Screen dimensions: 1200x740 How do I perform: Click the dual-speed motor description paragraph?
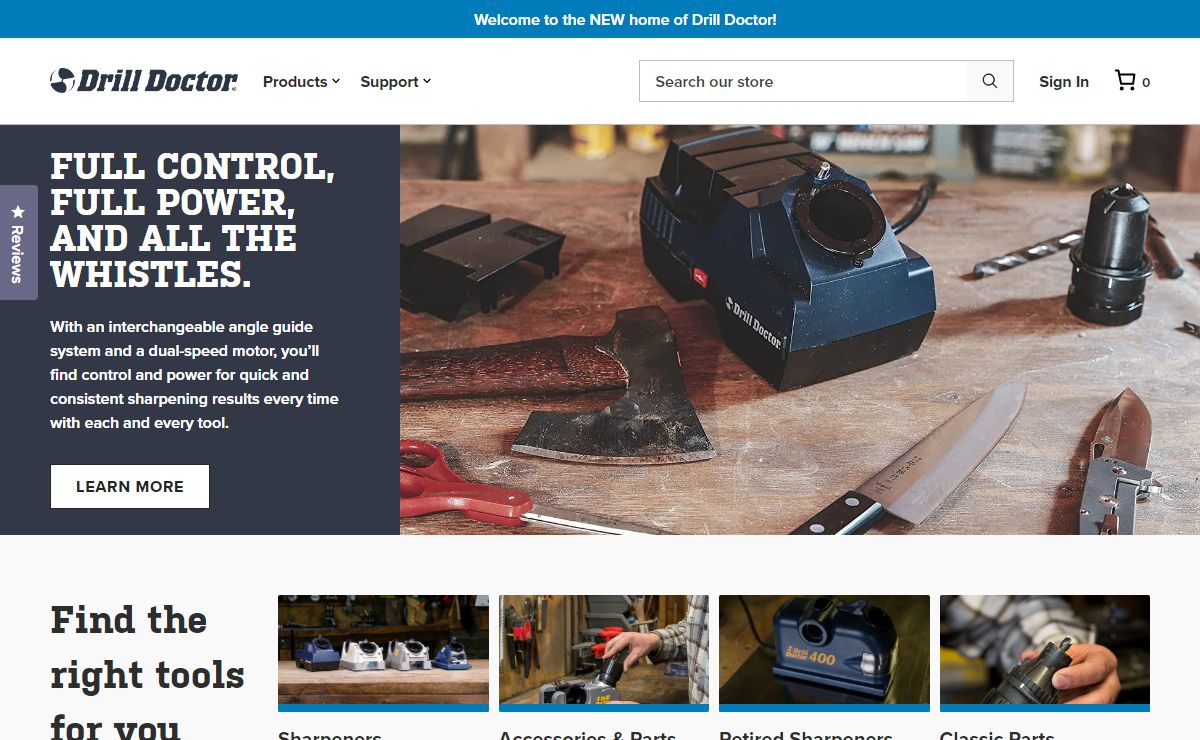(x=195, y=375)
